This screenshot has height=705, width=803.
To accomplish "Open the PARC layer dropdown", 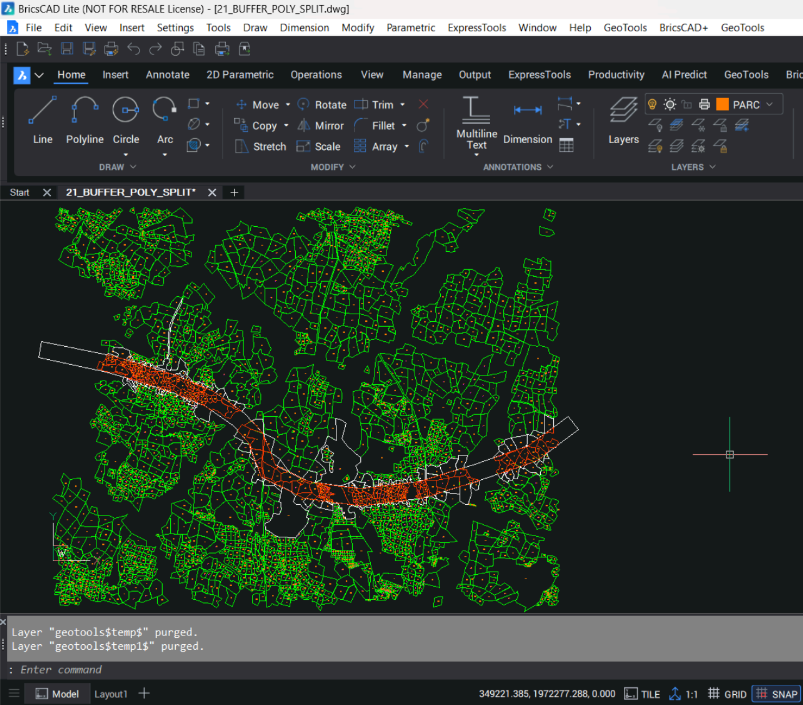I will [x=770, y=104].
